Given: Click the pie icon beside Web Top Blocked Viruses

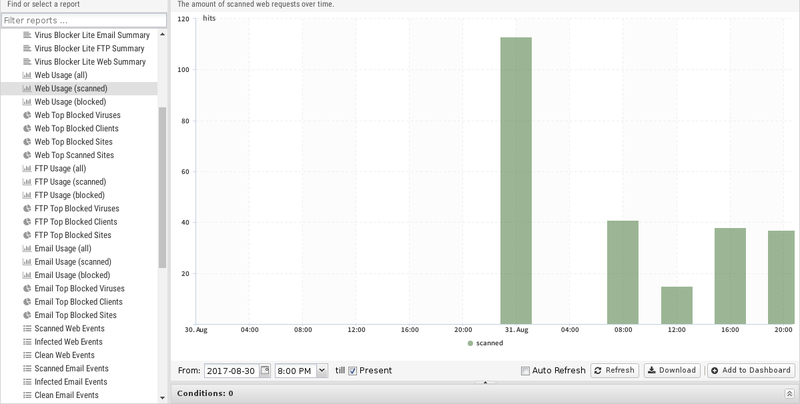Looking at the screenshot, I should (x=27, y=115).
